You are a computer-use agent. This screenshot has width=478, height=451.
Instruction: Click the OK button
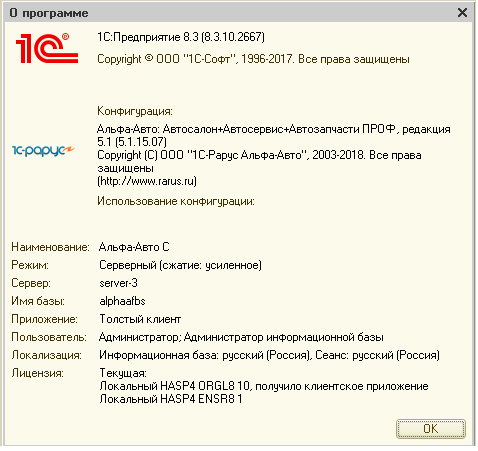[431, 429]
